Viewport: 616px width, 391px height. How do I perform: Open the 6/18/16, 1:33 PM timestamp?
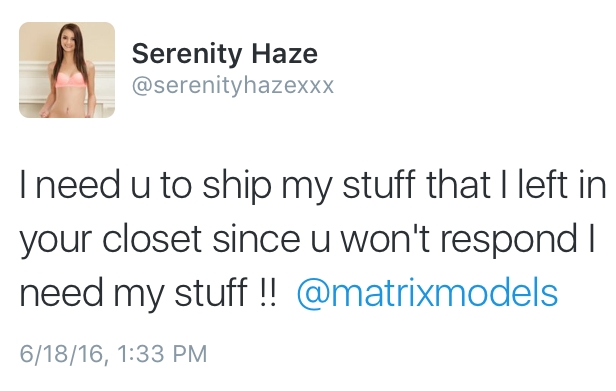click(113, 354)
